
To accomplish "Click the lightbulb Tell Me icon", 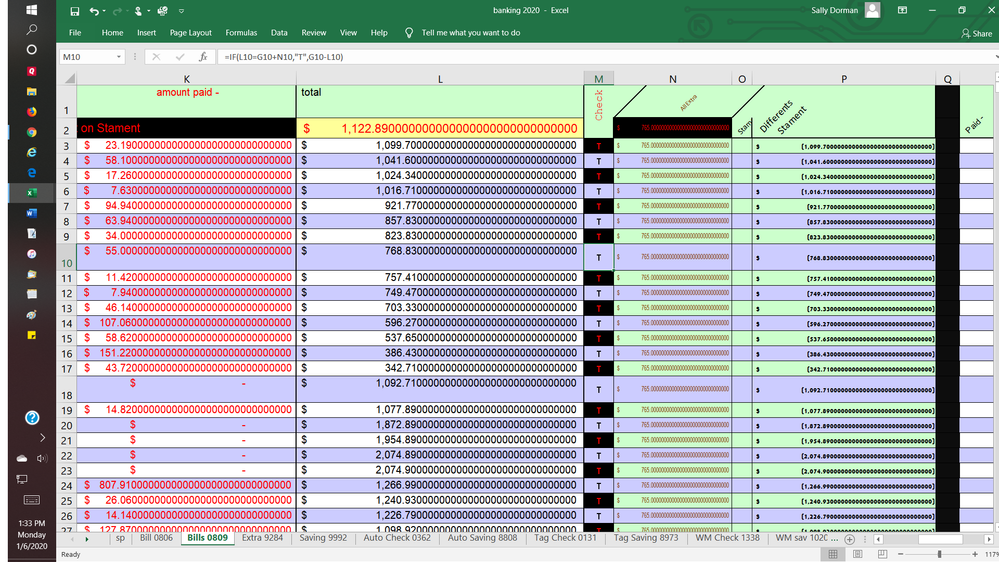I will coord(409,32).
